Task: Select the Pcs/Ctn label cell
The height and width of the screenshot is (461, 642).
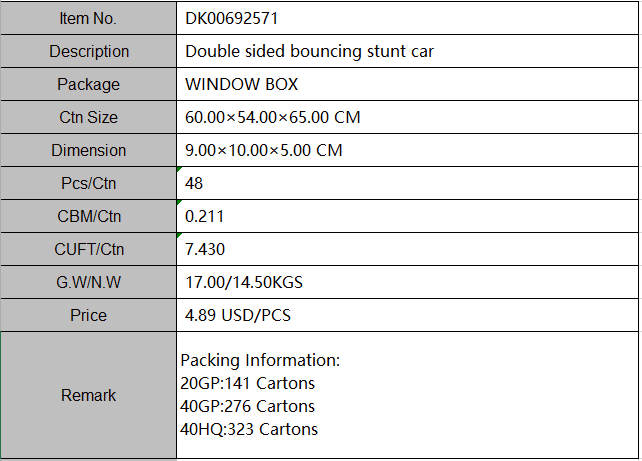Action: (88, 183)
